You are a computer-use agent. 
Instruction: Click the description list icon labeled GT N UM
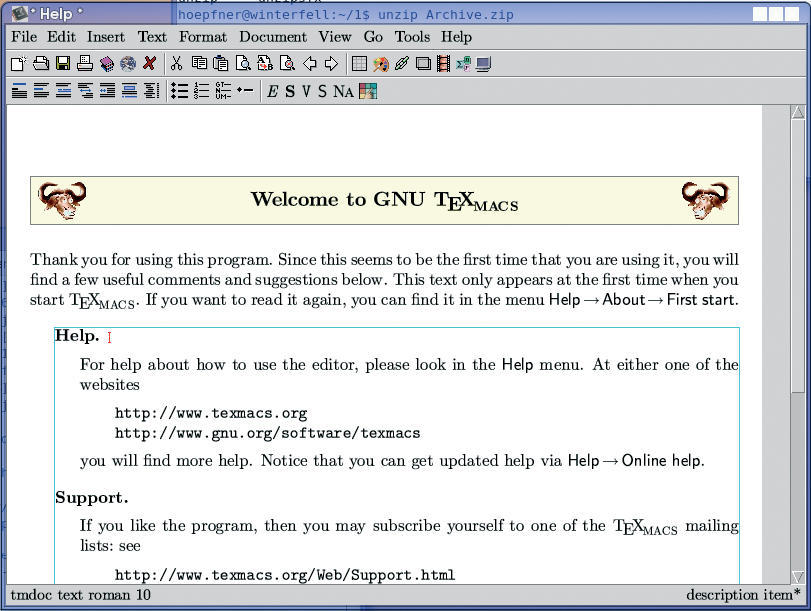tap(223, 91)
